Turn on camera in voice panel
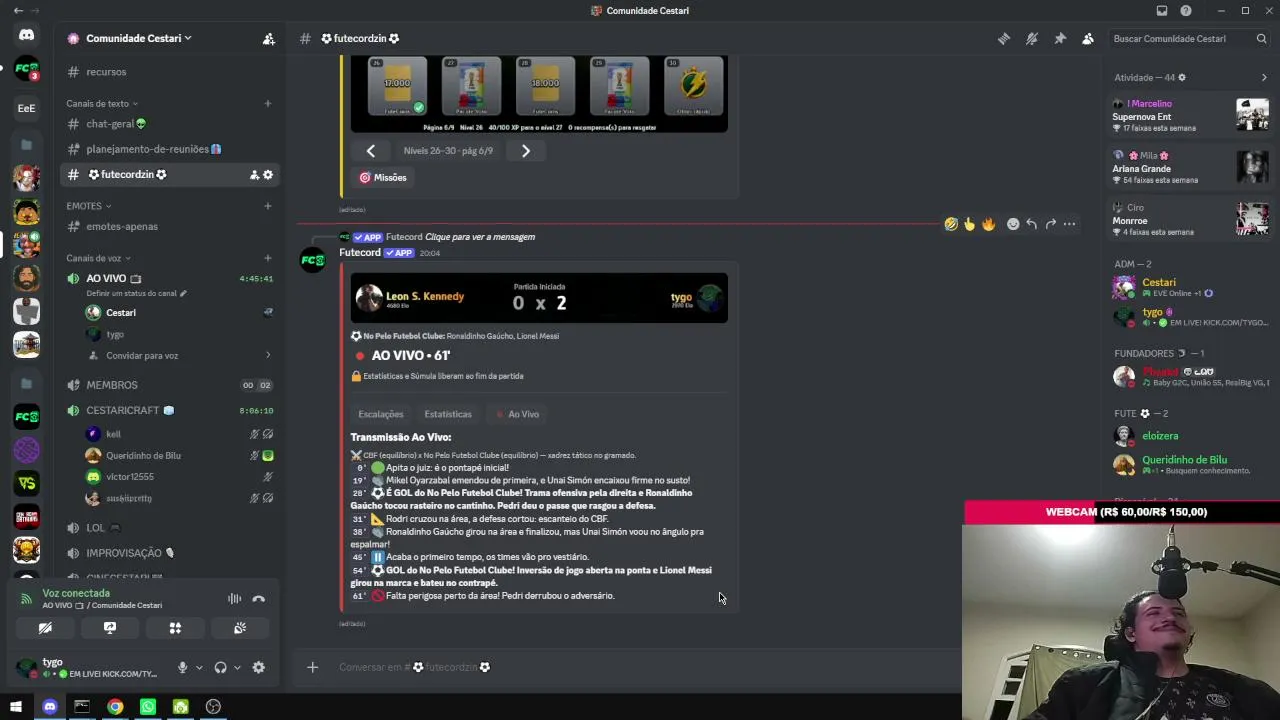The image size is (1280, 720). [45, 628]
